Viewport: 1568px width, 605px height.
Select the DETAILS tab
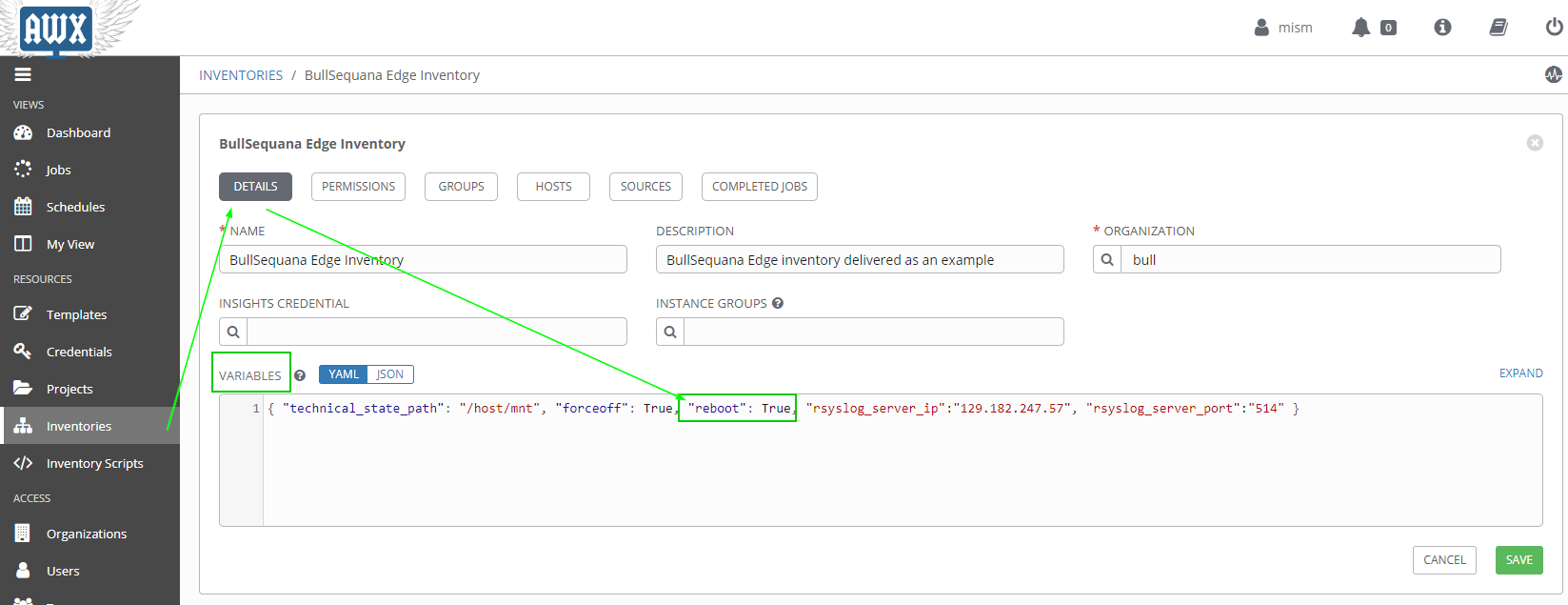[255, 187]
